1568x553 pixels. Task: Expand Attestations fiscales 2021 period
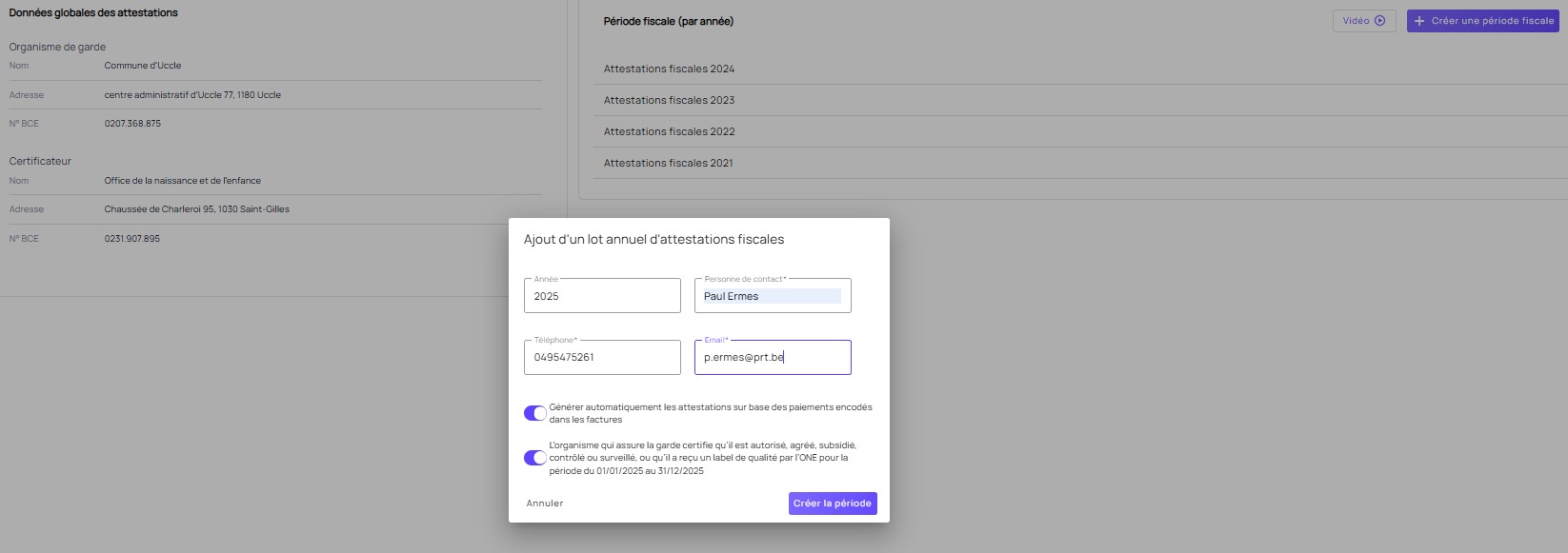coord(669,163)
